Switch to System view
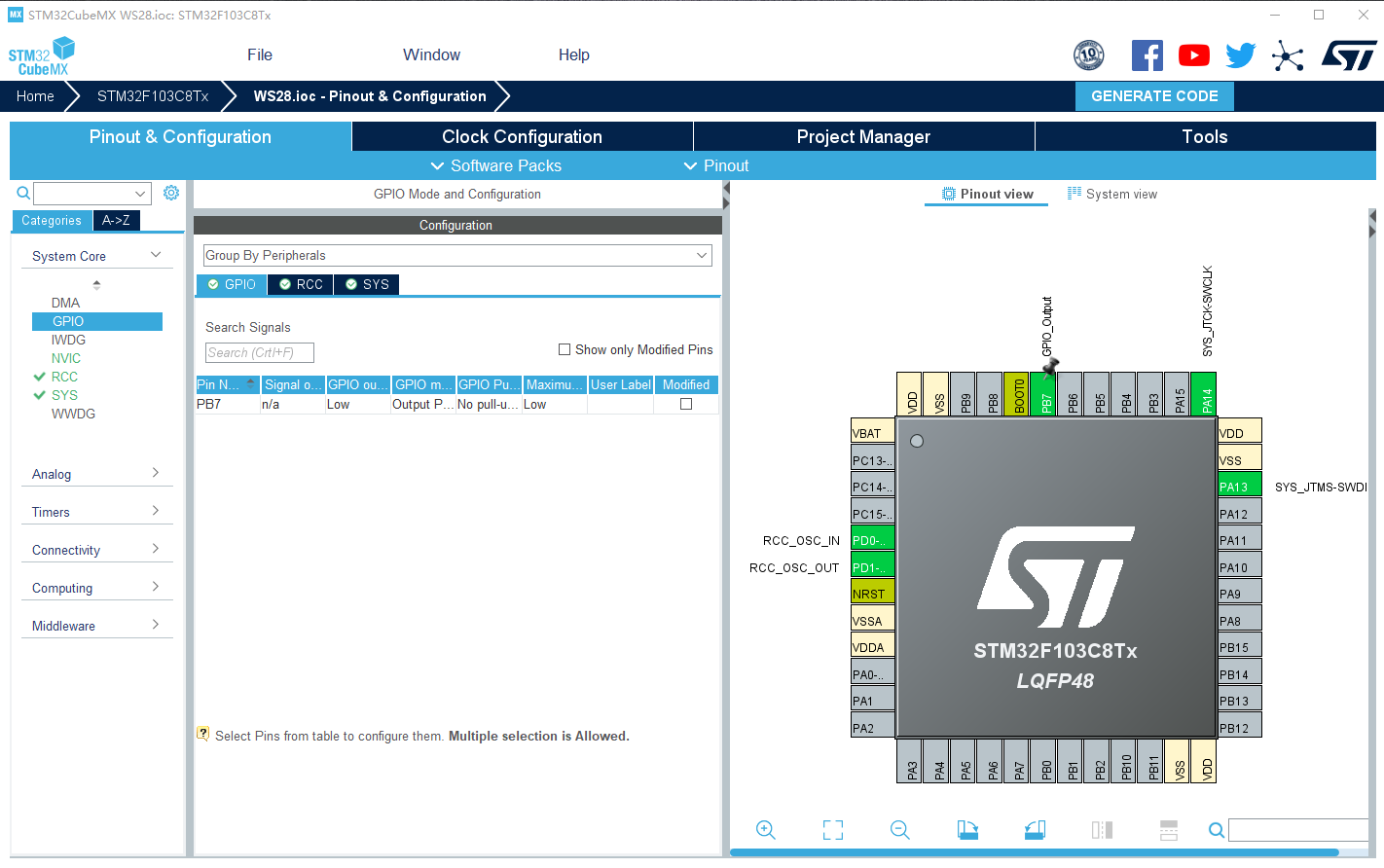 pyautogui.click(x=1112, y=194)
